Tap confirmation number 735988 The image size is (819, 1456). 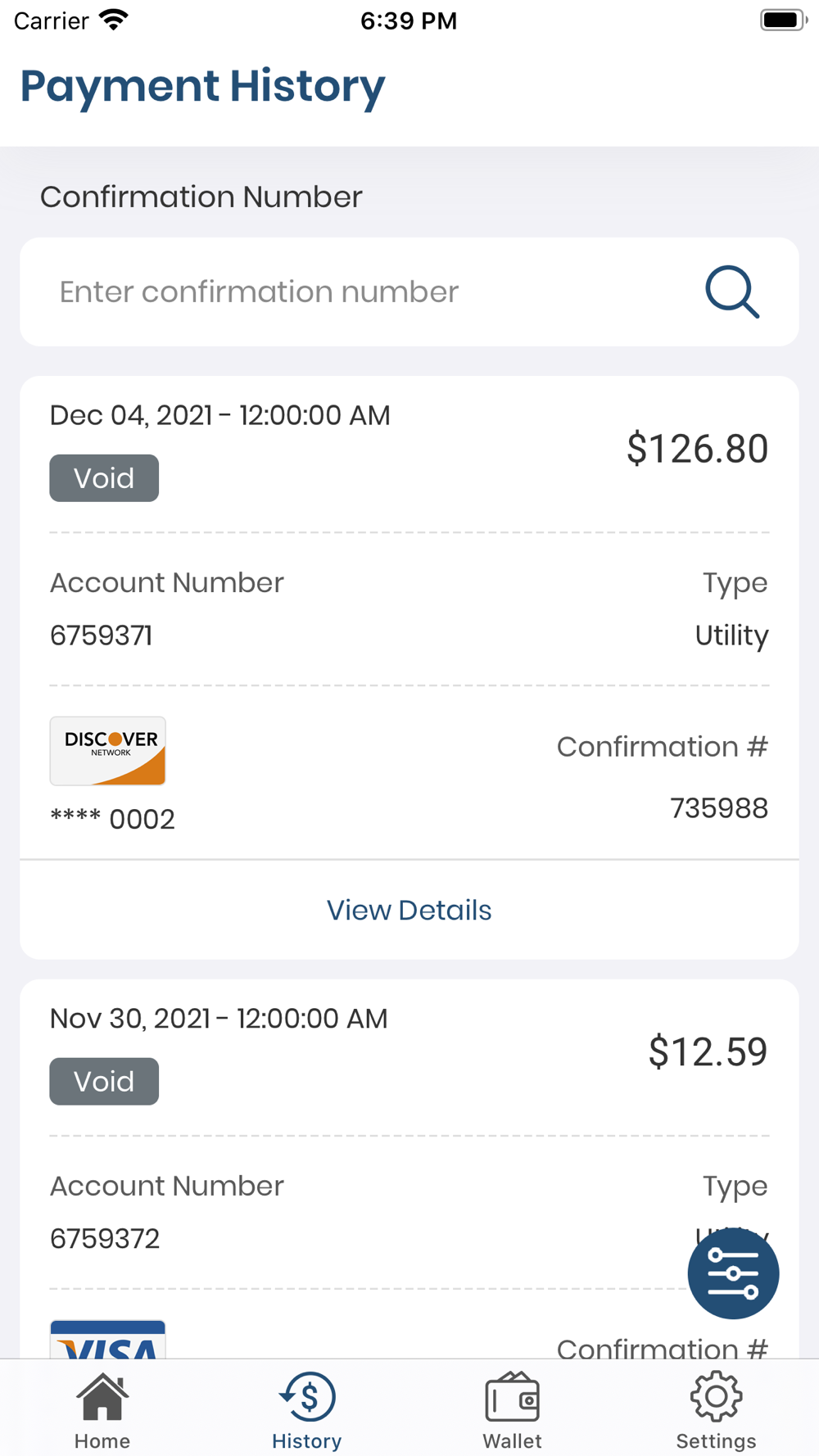[x=719, y=808]
